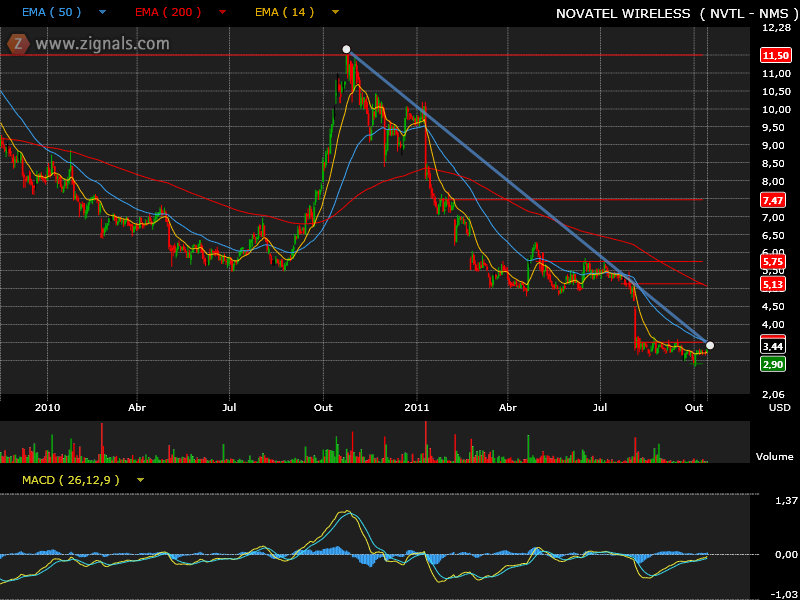Click the 11,00 value on the price axis

point(776,73)
